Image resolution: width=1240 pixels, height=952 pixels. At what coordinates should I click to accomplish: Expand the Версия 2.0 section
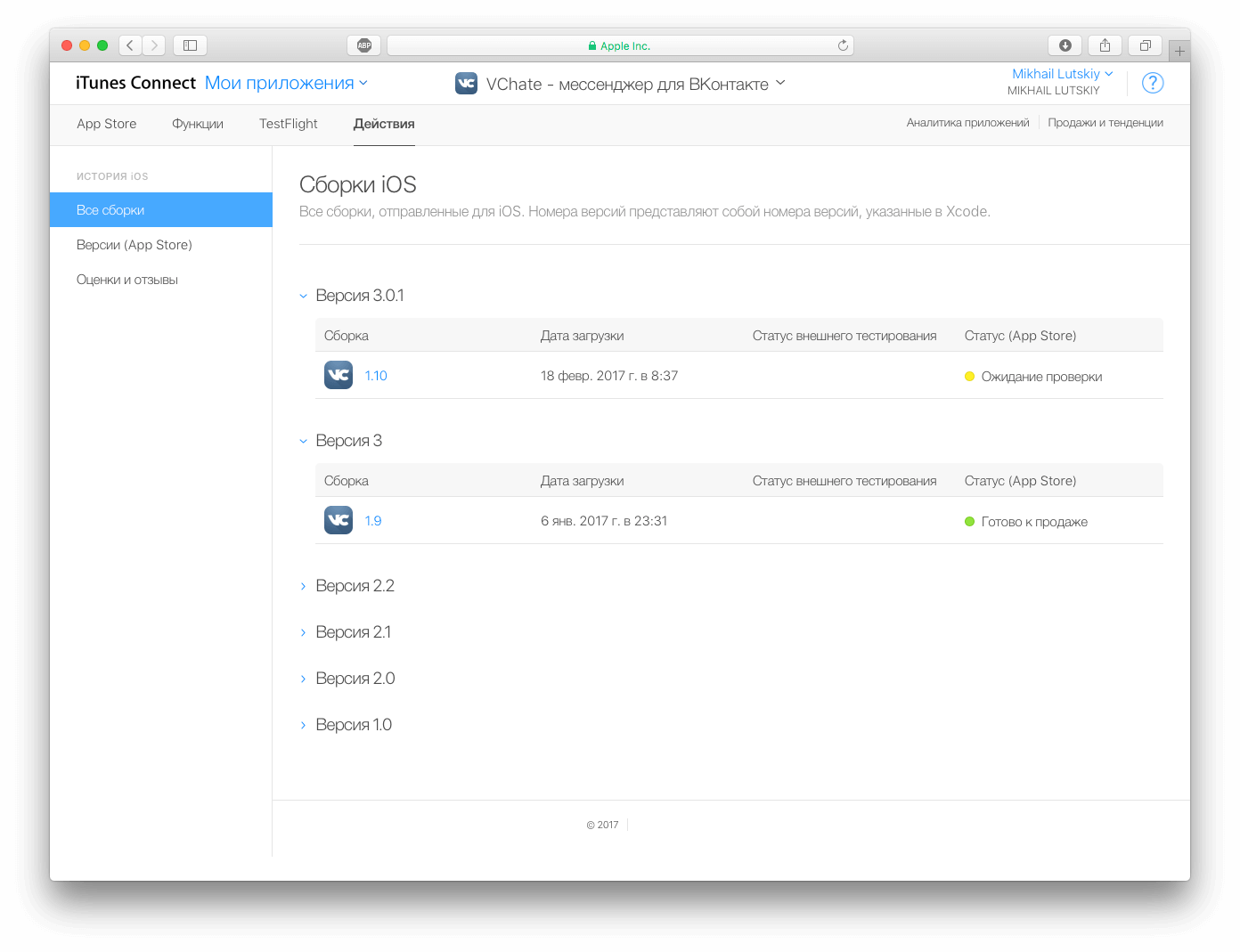(x=303, y=679)
